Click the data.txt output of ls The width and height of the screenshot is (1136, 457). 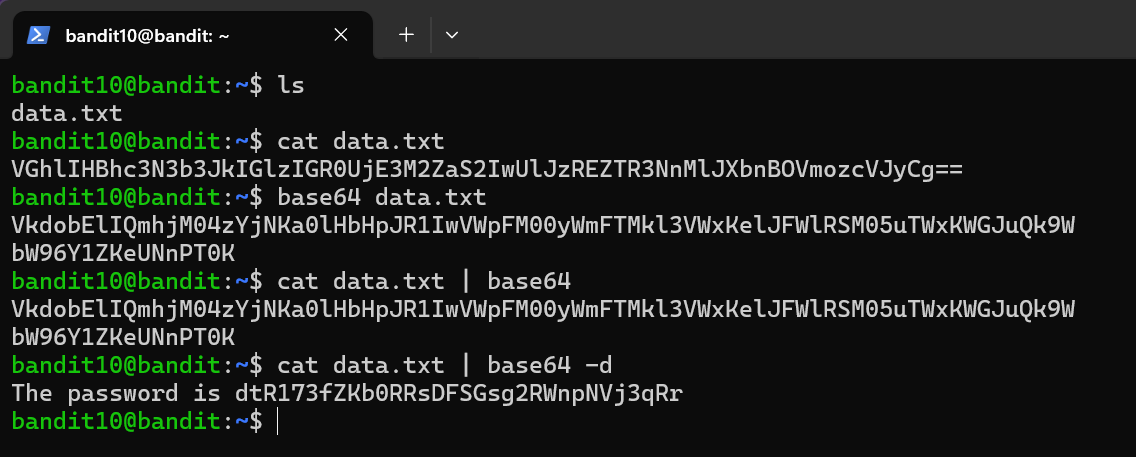click(x=66, y=113)
